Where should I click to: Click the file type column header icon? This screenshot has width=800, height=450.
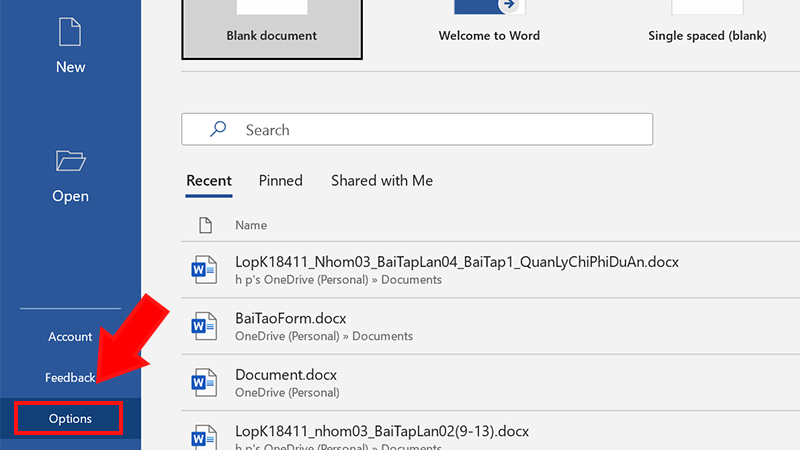(205, 225)
